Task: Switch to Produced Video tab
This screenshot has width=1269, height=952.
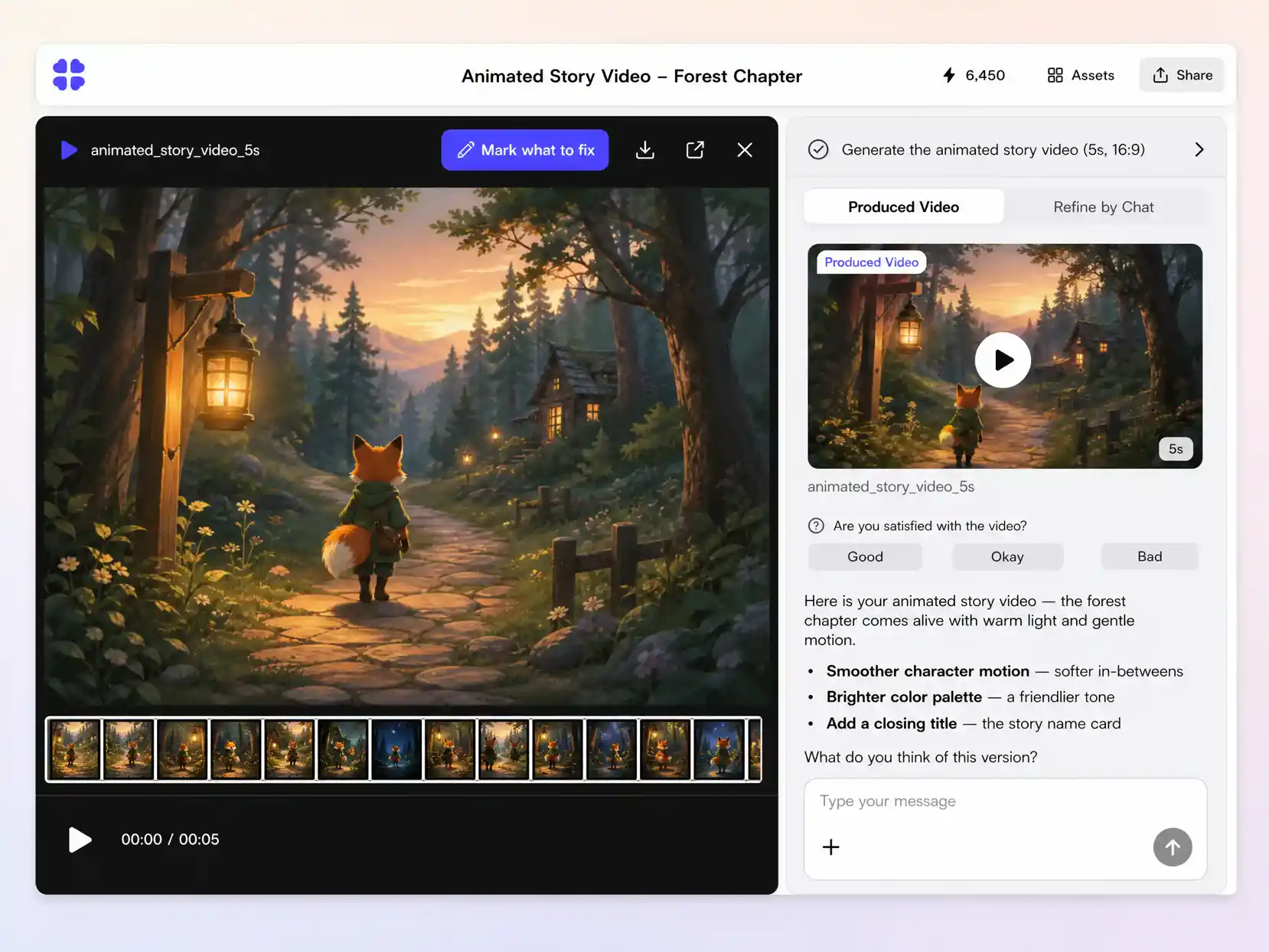Action: [903, 207]
